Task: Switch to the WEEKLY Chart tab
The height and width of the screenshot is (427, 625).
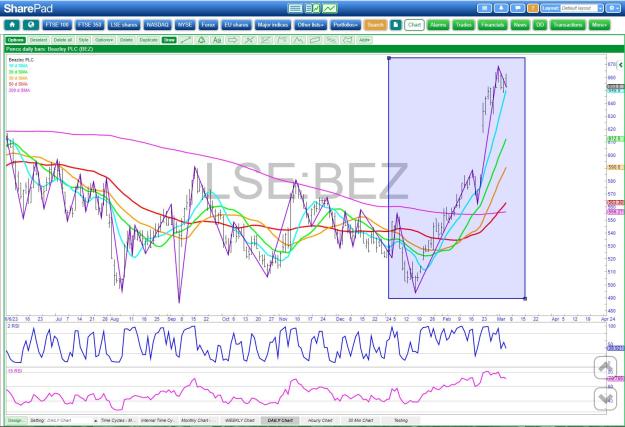Action: [240, 420]
